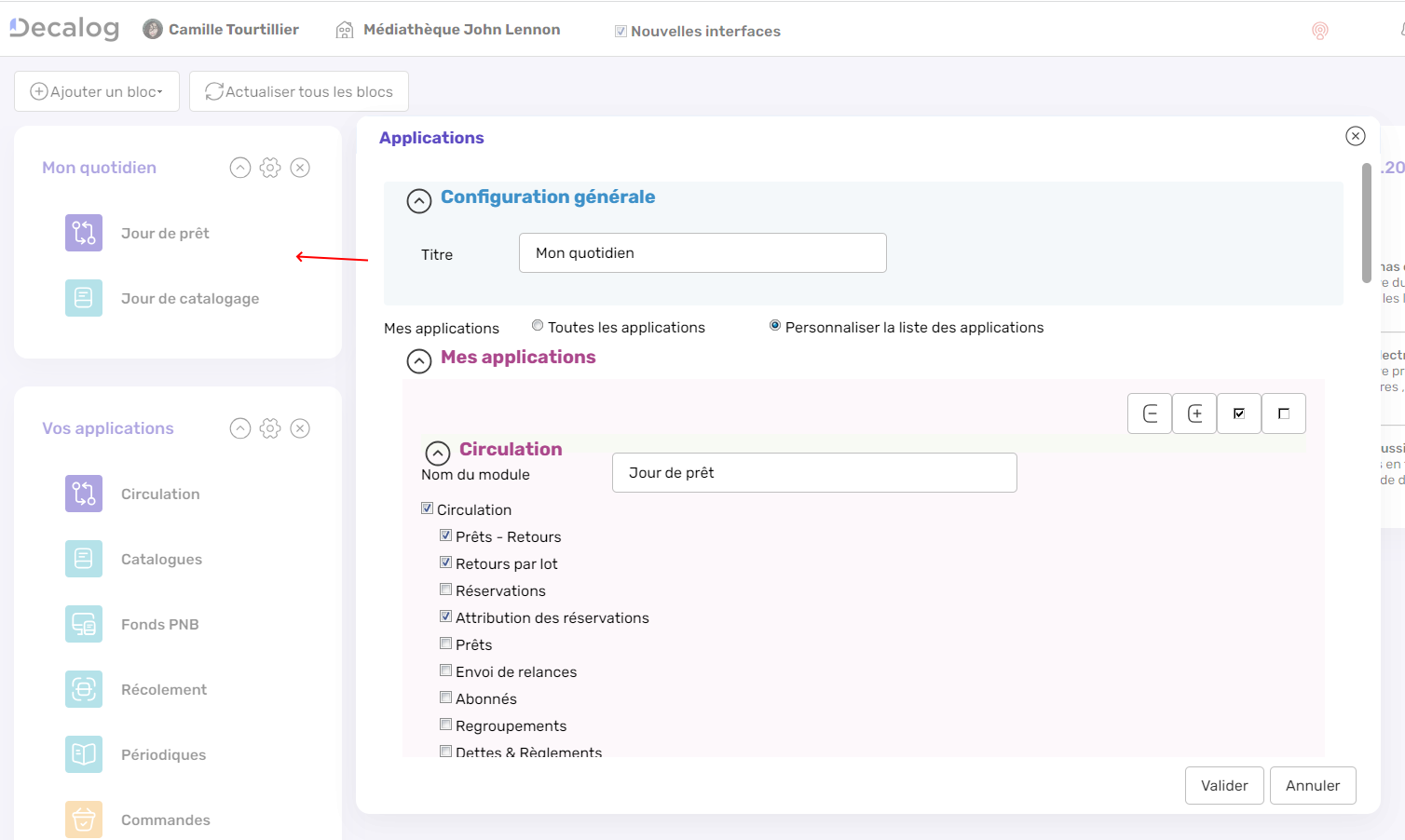Open the Camille Tourtillier profile menu

pos(221,29)
